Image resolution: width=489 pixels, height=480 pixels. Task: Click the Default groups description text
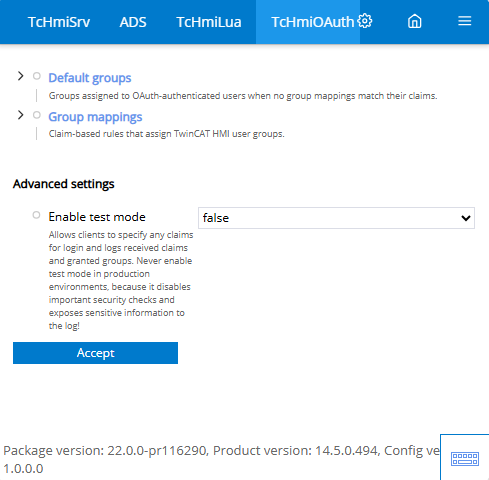(x=243, y=96)
